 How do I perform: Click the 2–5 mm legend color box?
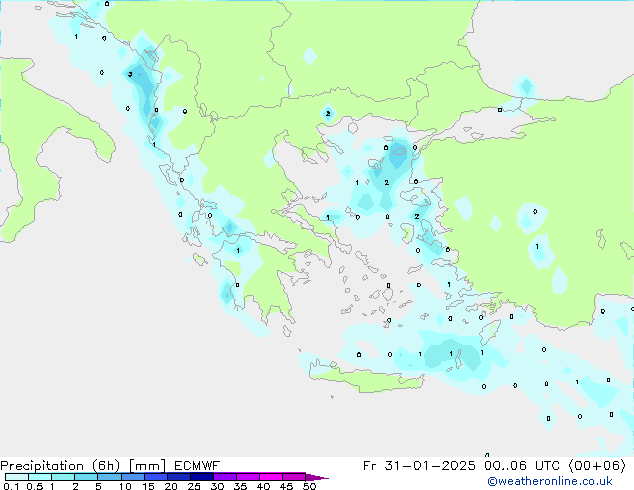coord(86,477)
